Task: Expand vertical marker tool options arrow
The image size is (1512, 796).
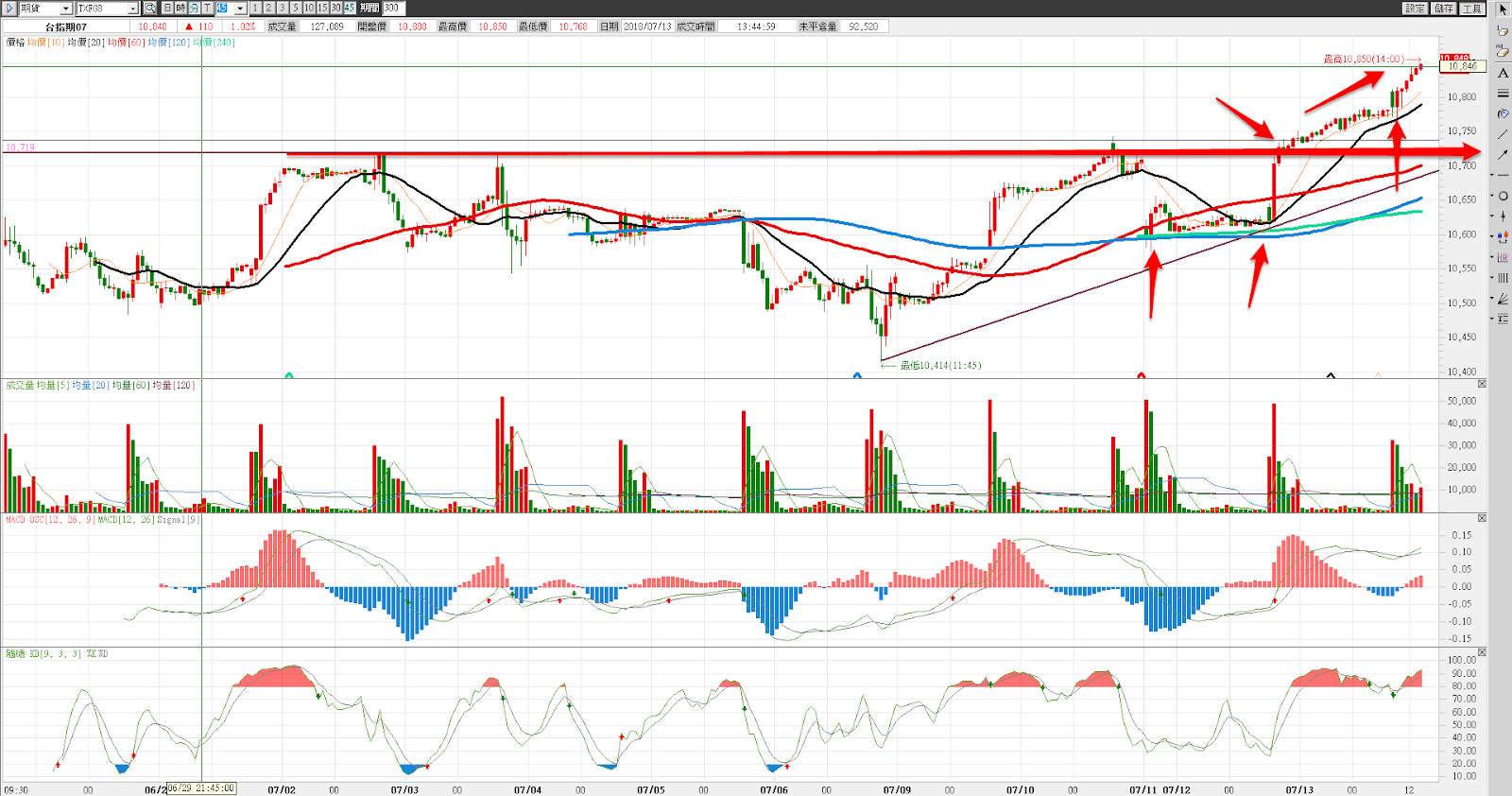Action: pyautogui.click(x=1491, y=216)
